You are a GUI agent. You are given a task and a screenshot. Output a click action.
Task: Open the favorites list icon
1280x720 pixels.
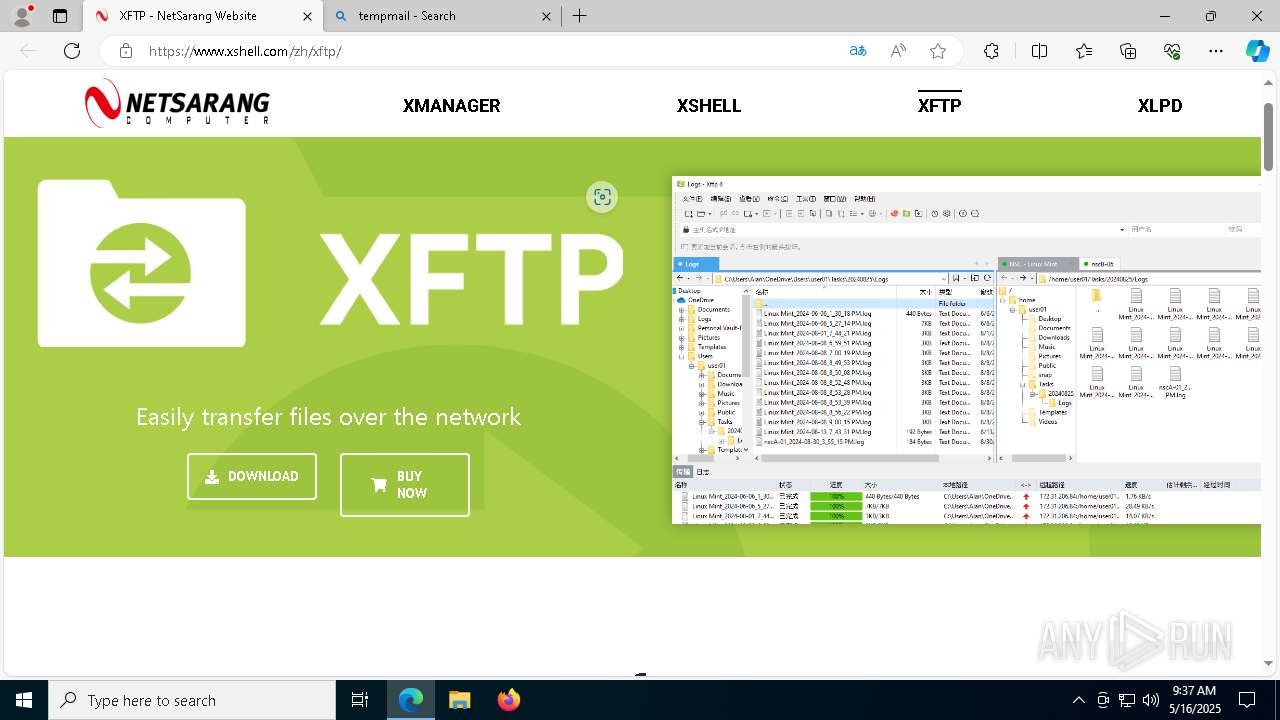click(1084, 51)
